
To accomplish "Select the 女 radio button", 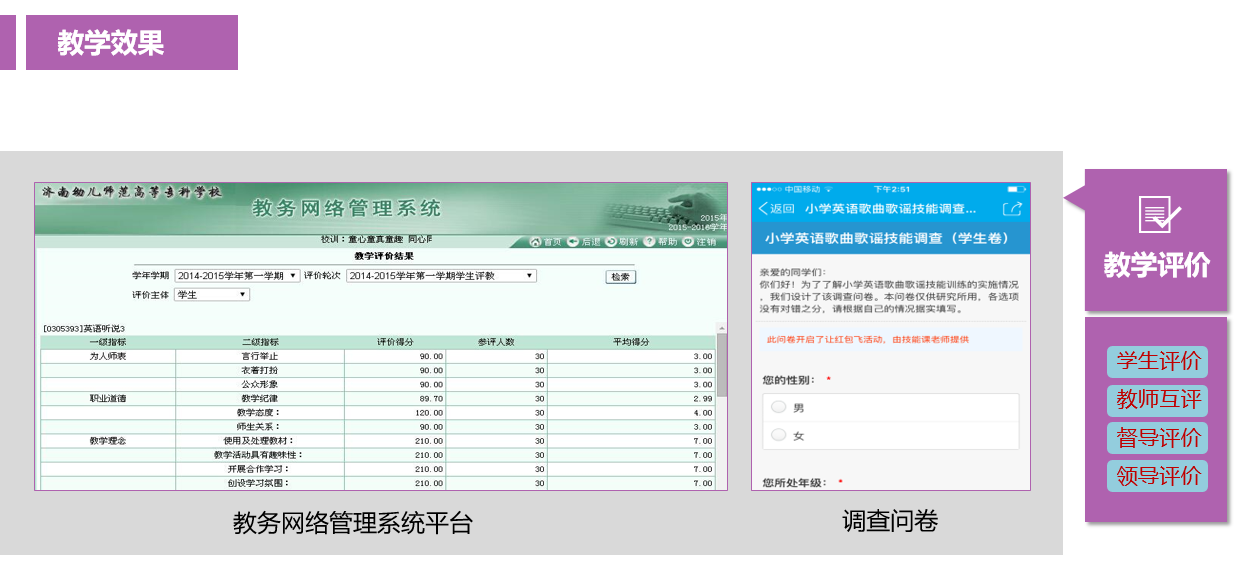I will tap(779, 435).
